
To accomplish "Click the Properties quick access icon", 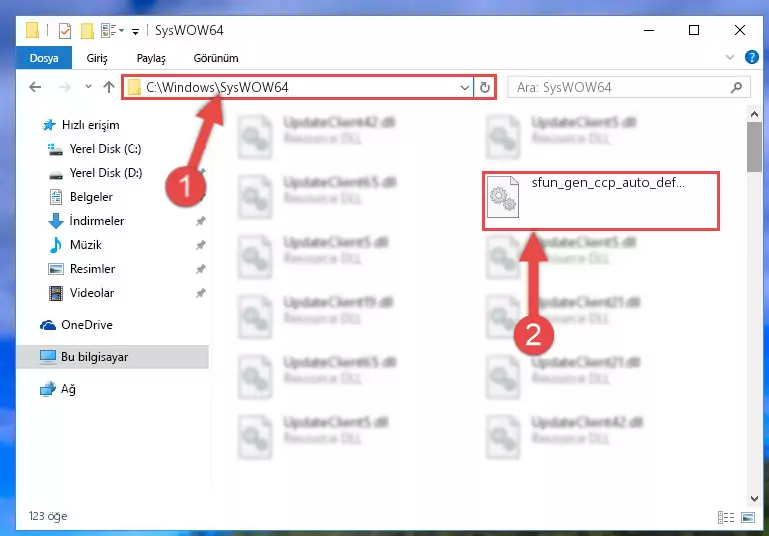I will [65, 31].
